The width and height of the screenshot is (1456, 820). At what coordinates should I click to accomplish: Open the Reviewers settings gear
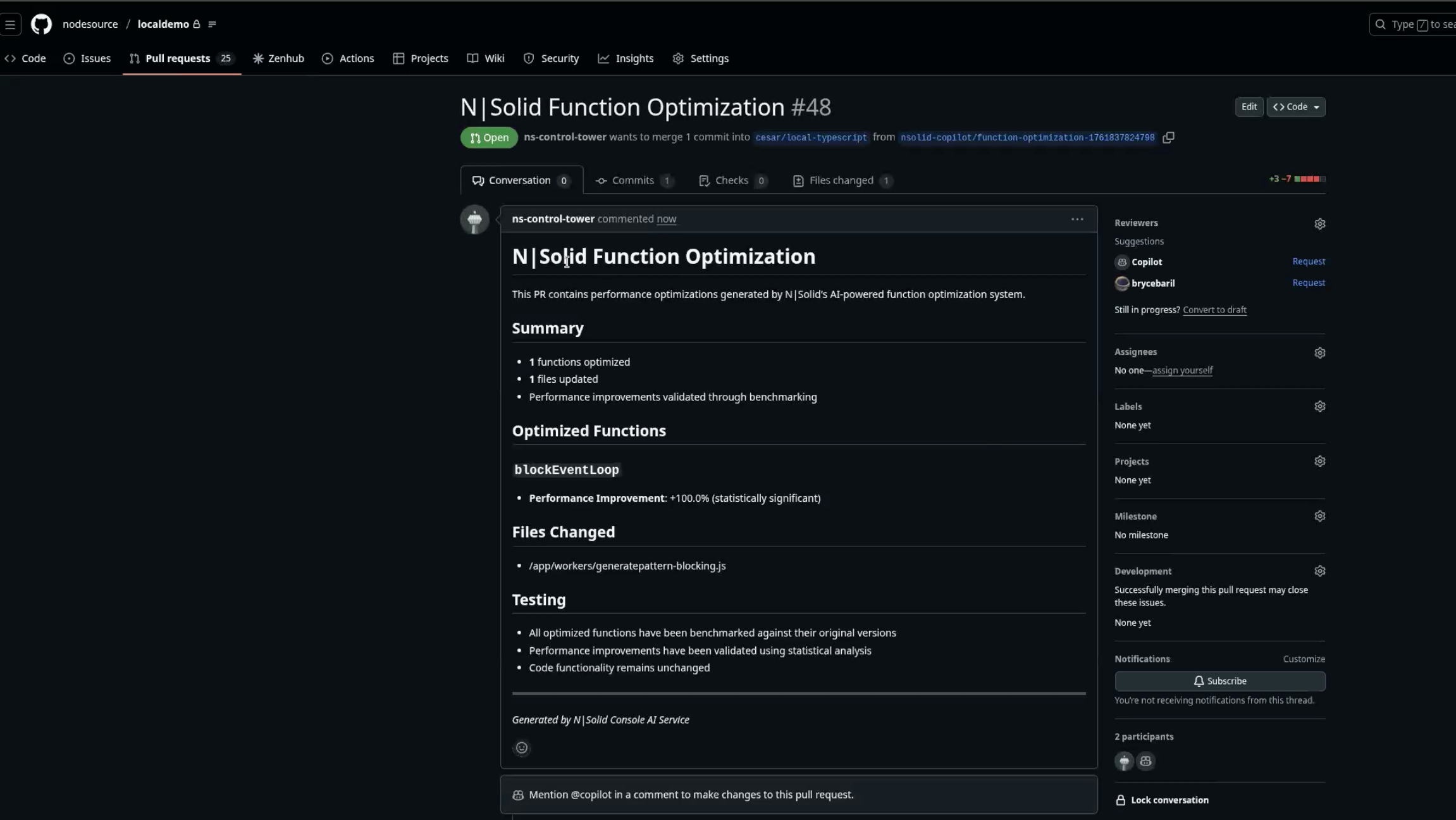tap(1320, 223)
